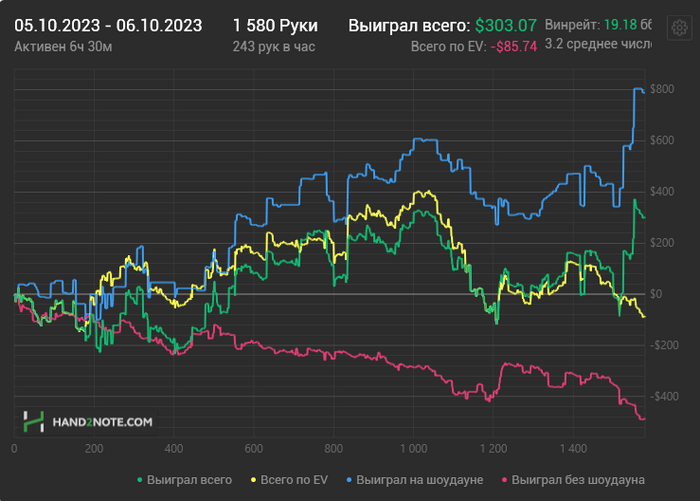
Task: Click the '1 200' x-axis label
Action: click(493, 448)
